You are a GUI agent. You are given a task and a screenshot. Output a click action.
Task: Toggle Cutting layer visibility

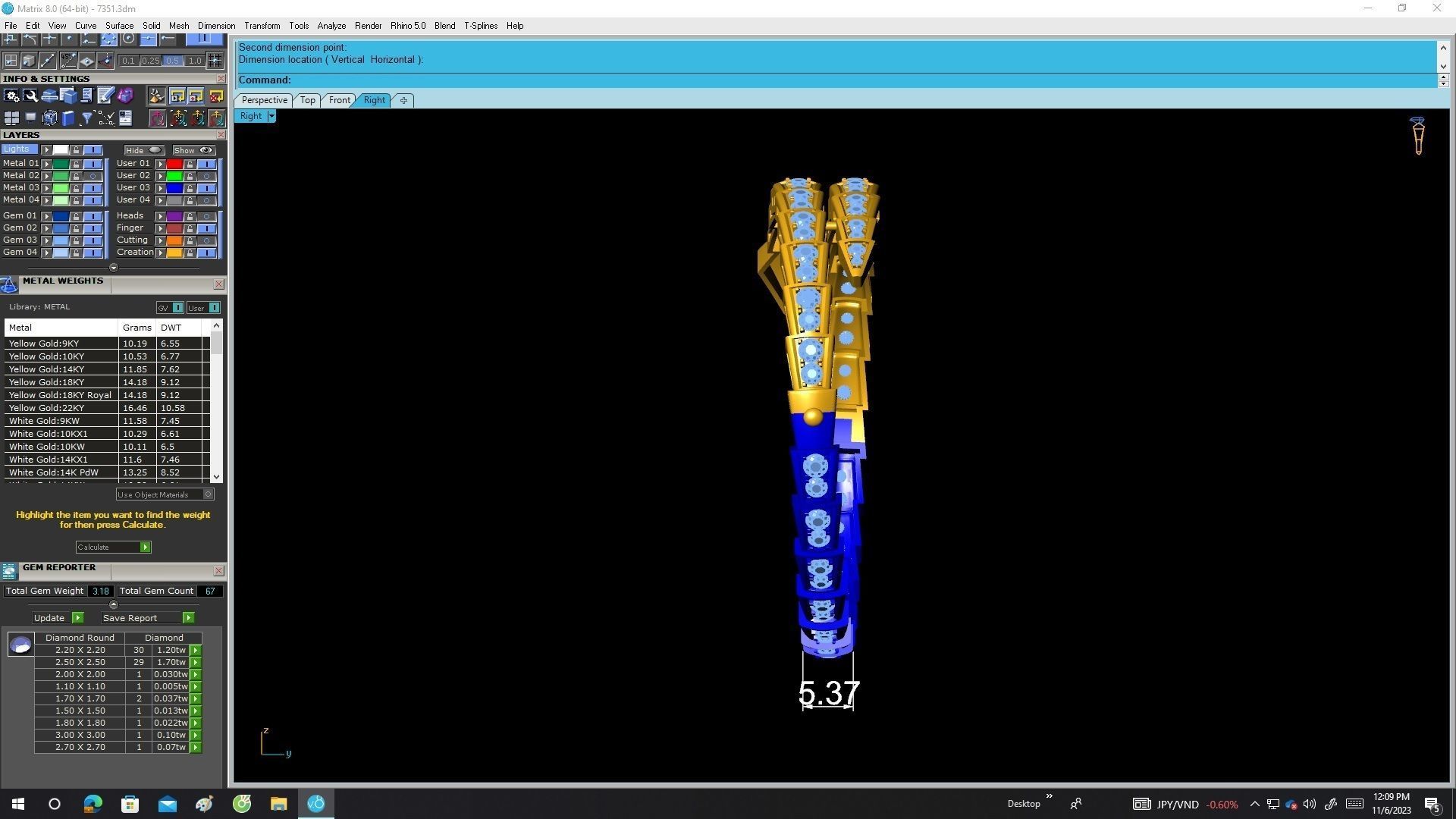pos(206,240)
